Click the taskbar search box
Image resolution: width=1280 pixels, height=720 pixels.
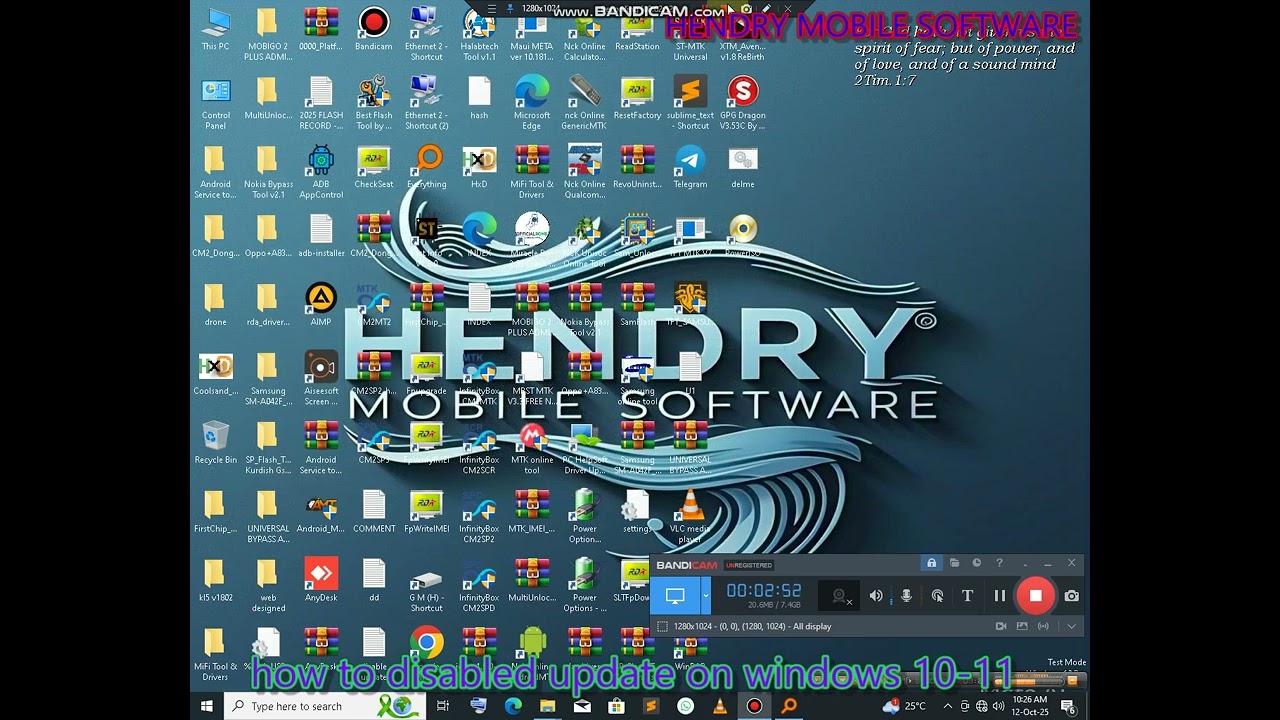(x=326, y=706)
